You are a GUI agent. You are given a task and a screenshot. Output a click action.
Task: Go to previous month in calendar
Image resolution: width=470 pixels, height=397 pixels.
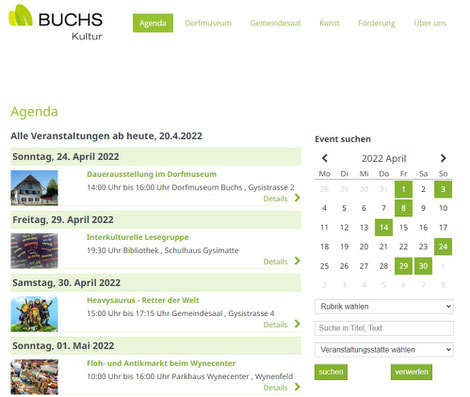click(x=325, y=158)
